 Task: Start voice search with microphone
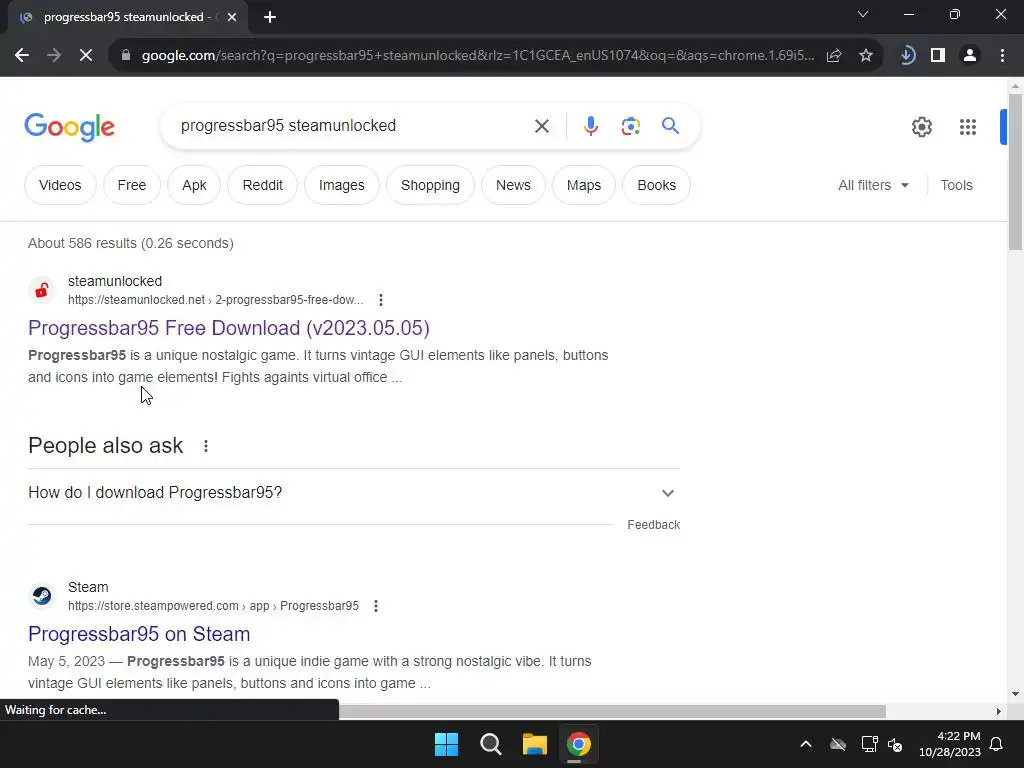click(590, 126)
